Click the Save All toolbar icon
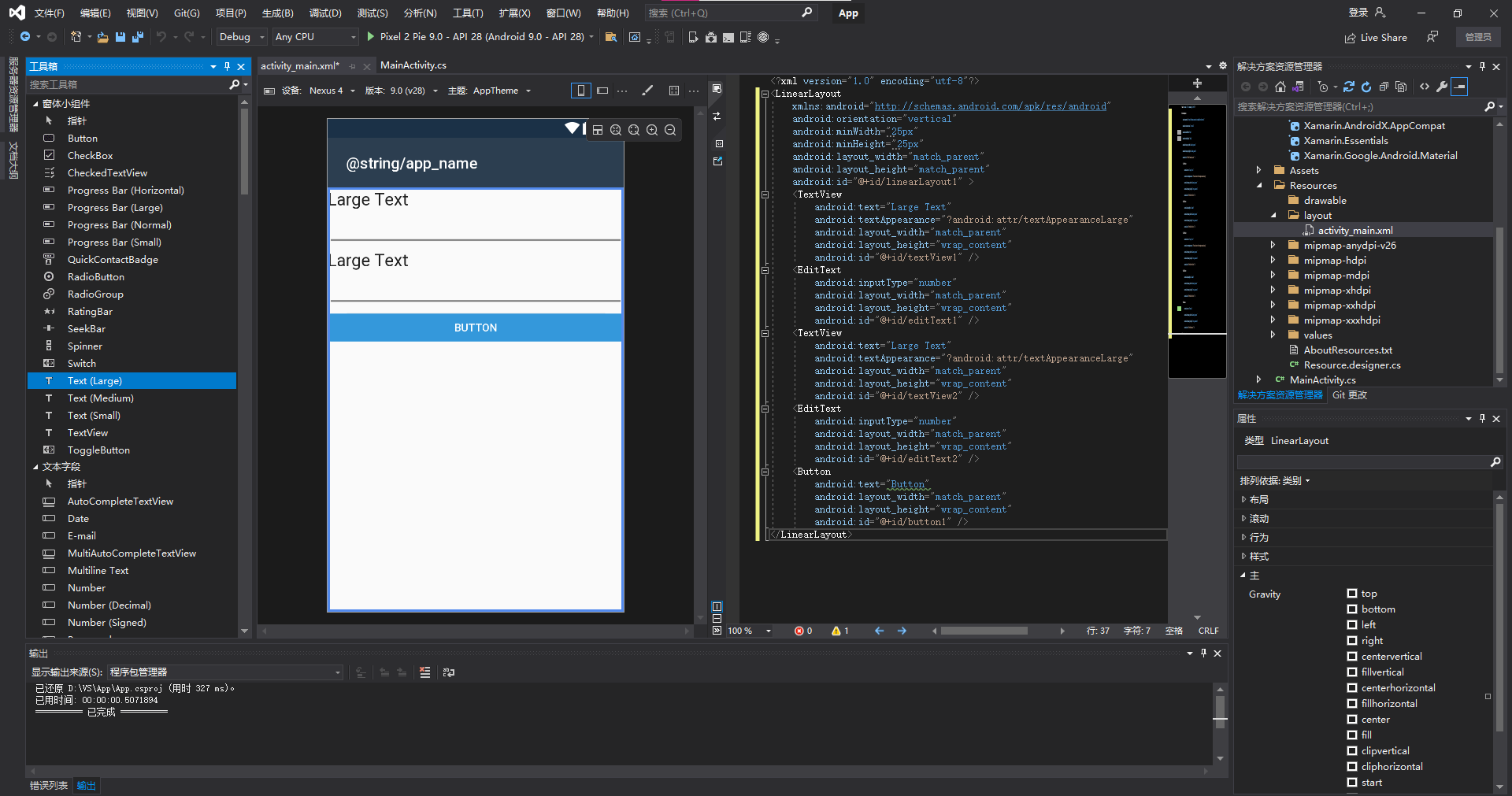This screenshot has height=796, width=1512. pyautogui.click(x=137, y=37)
